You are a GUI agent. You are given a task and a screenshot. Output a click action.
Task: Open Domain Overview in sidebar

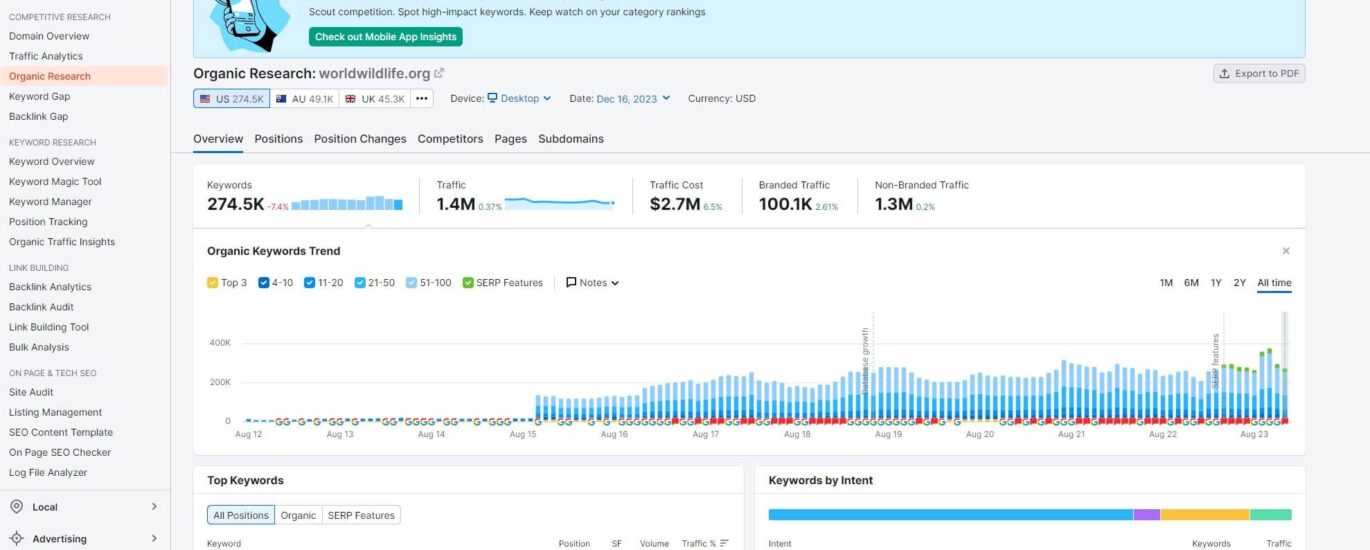[x=49, y=36]
